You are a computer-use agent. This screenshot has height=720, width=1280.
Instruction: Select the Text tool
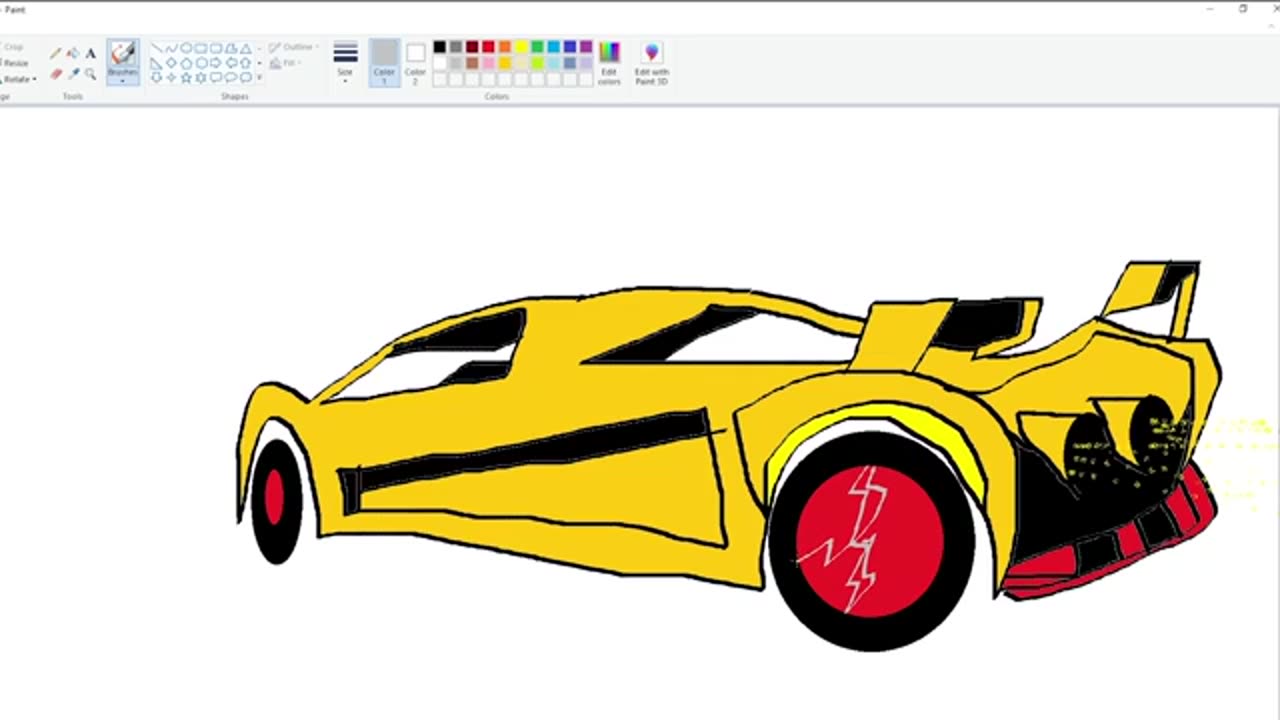[90, 53]
